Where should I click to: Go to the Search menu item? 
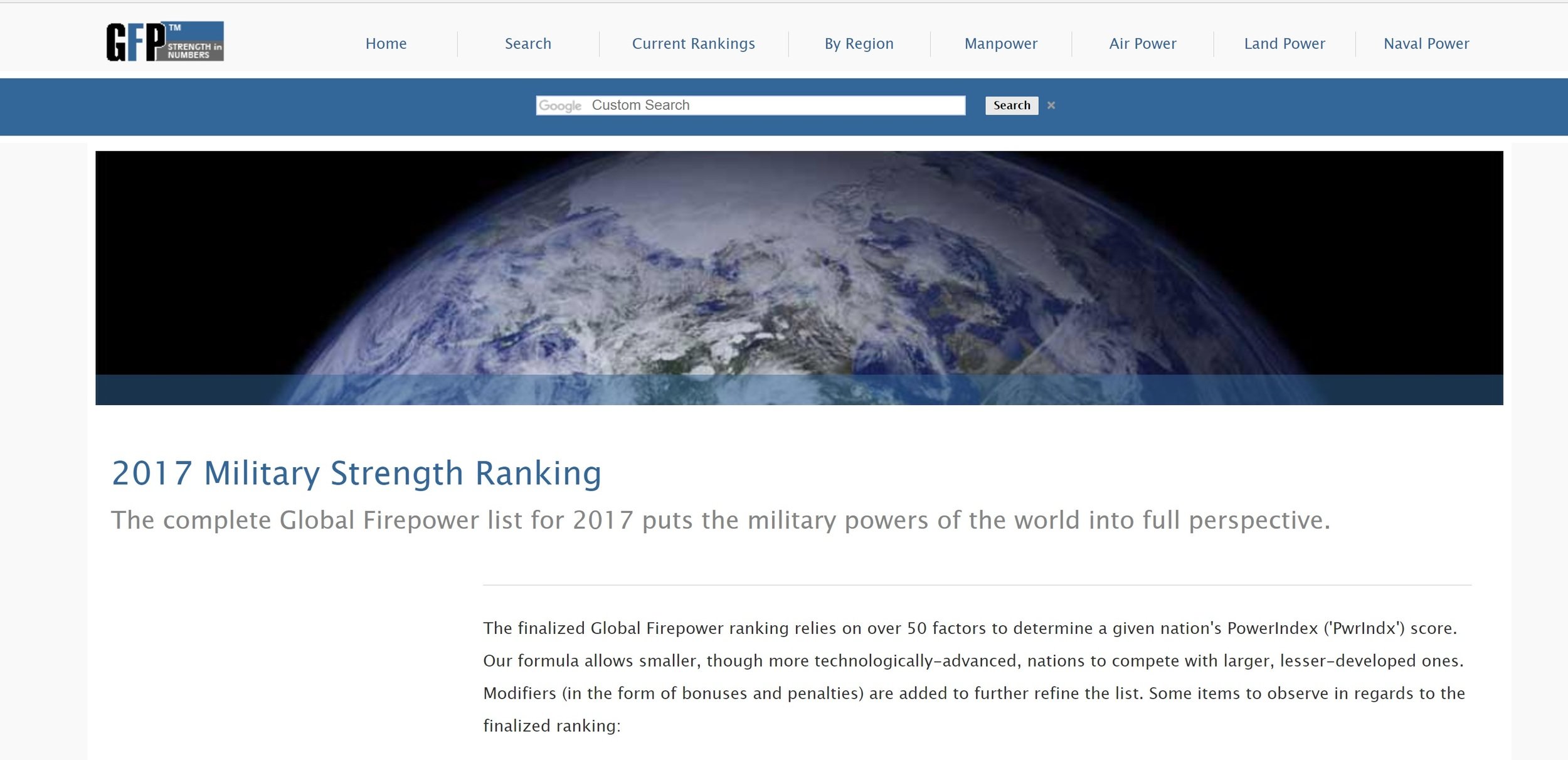point(527,44)
